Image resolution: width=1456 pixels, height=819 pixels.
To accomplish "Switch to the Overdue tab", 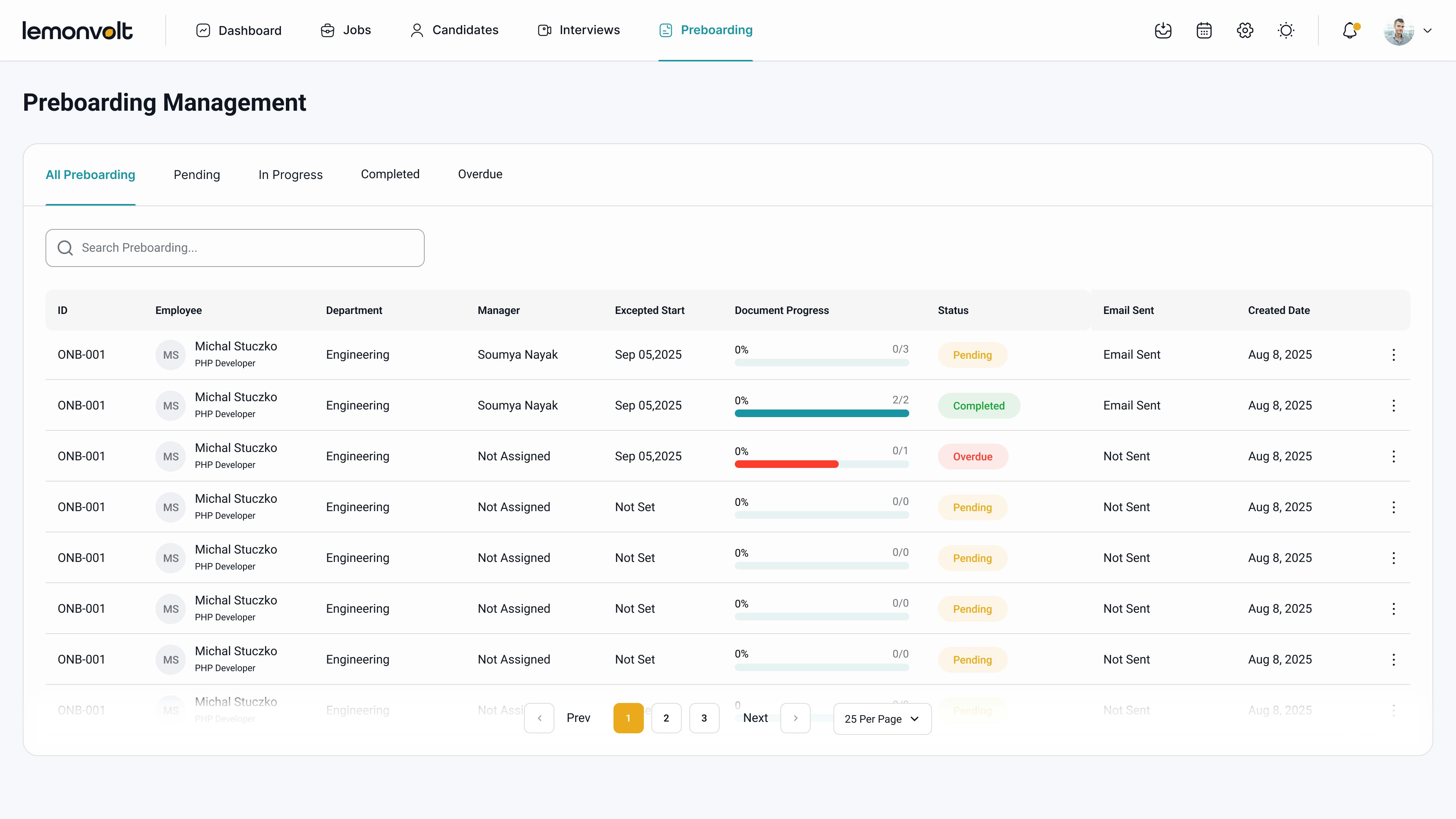I will tap(480, 174).
